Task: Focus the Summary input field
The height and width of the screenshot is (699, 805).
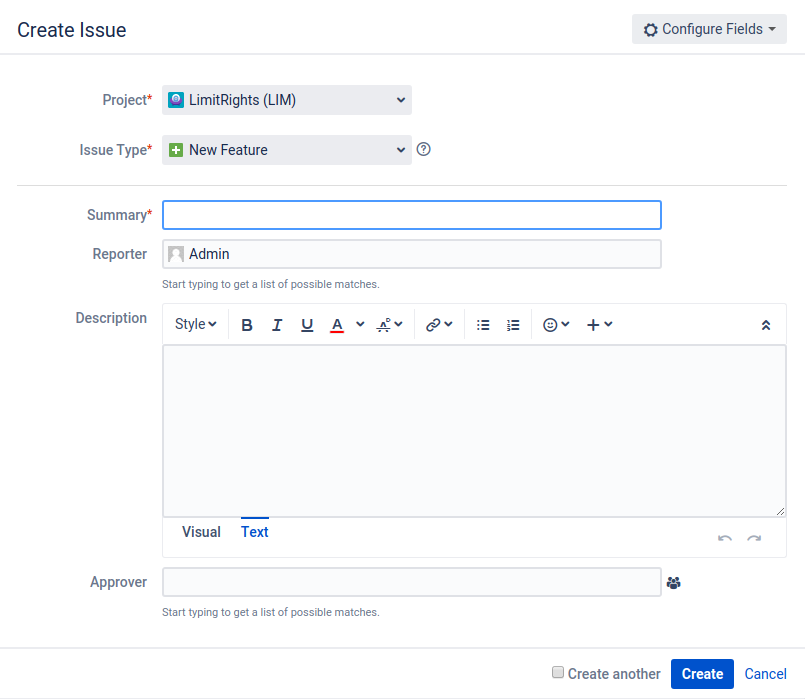Action: click(412, 215)
